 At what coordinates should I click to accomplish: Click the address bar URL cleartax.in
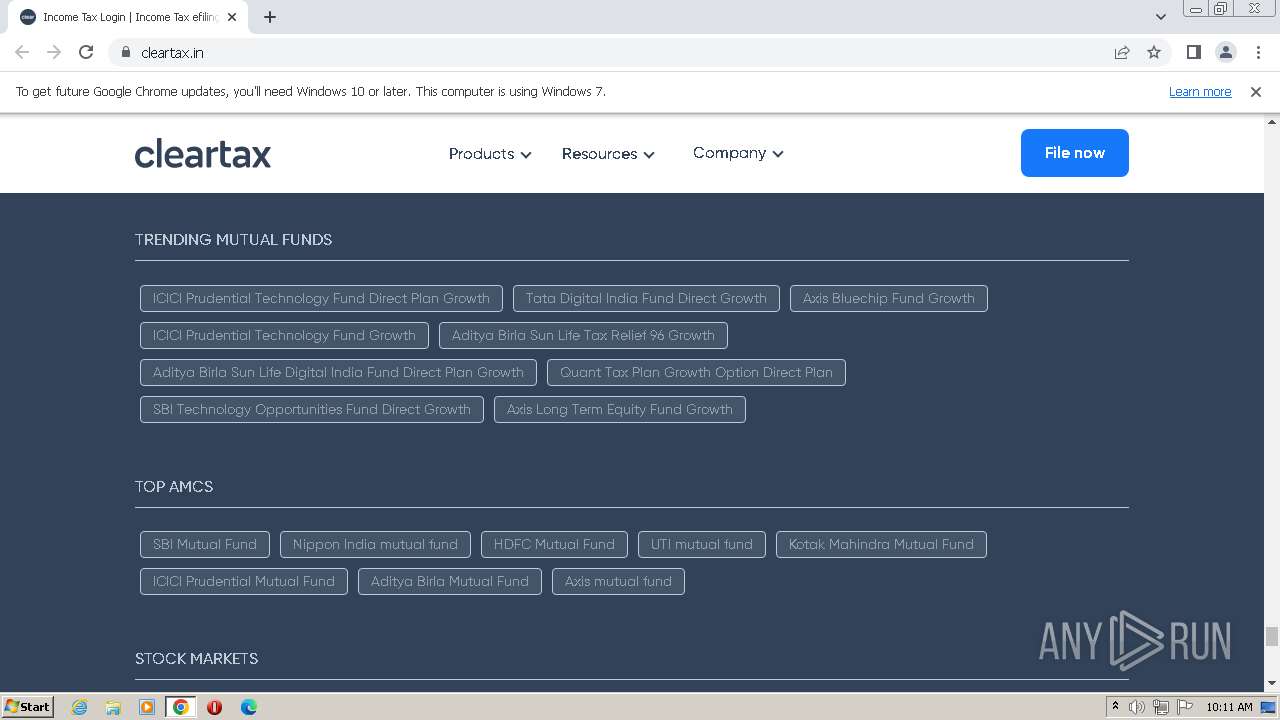(172, 52)
